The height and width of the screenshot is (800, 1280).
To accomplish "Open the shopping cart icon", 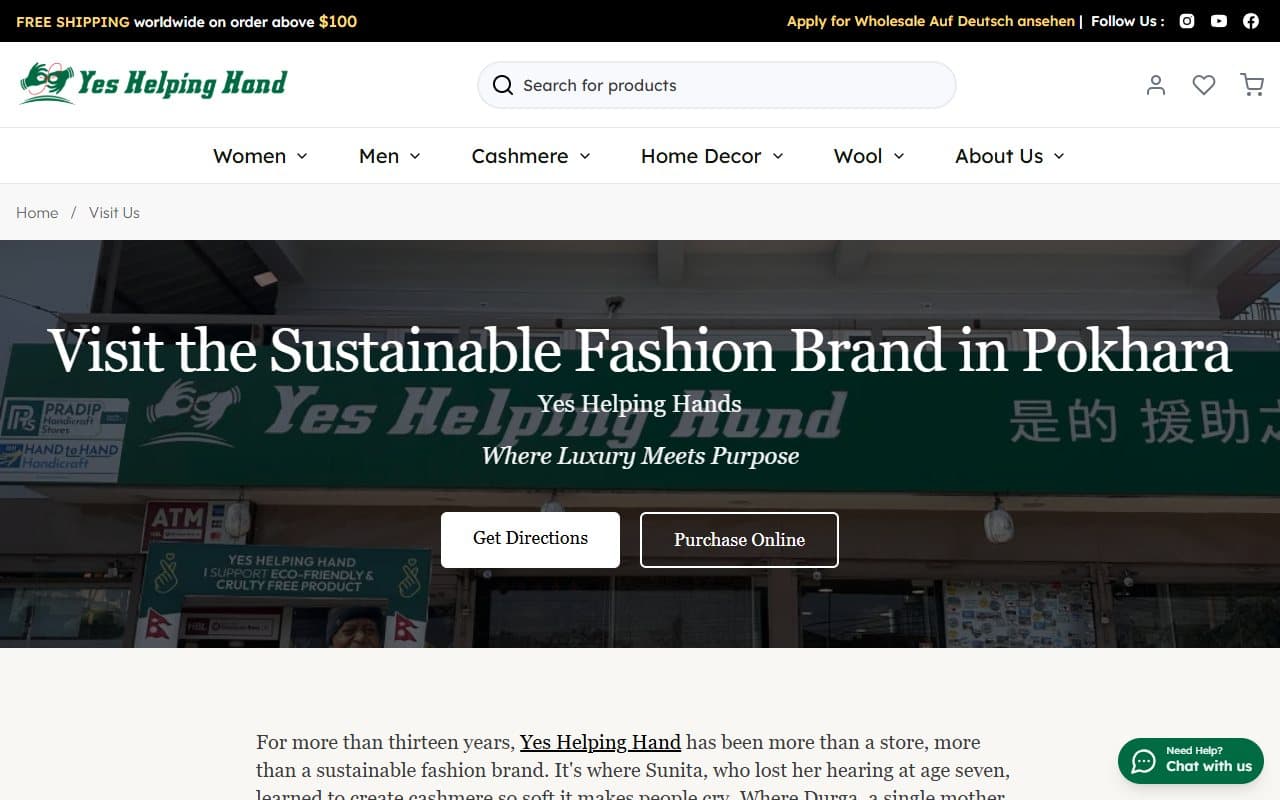I will [x=1252, y=85].
